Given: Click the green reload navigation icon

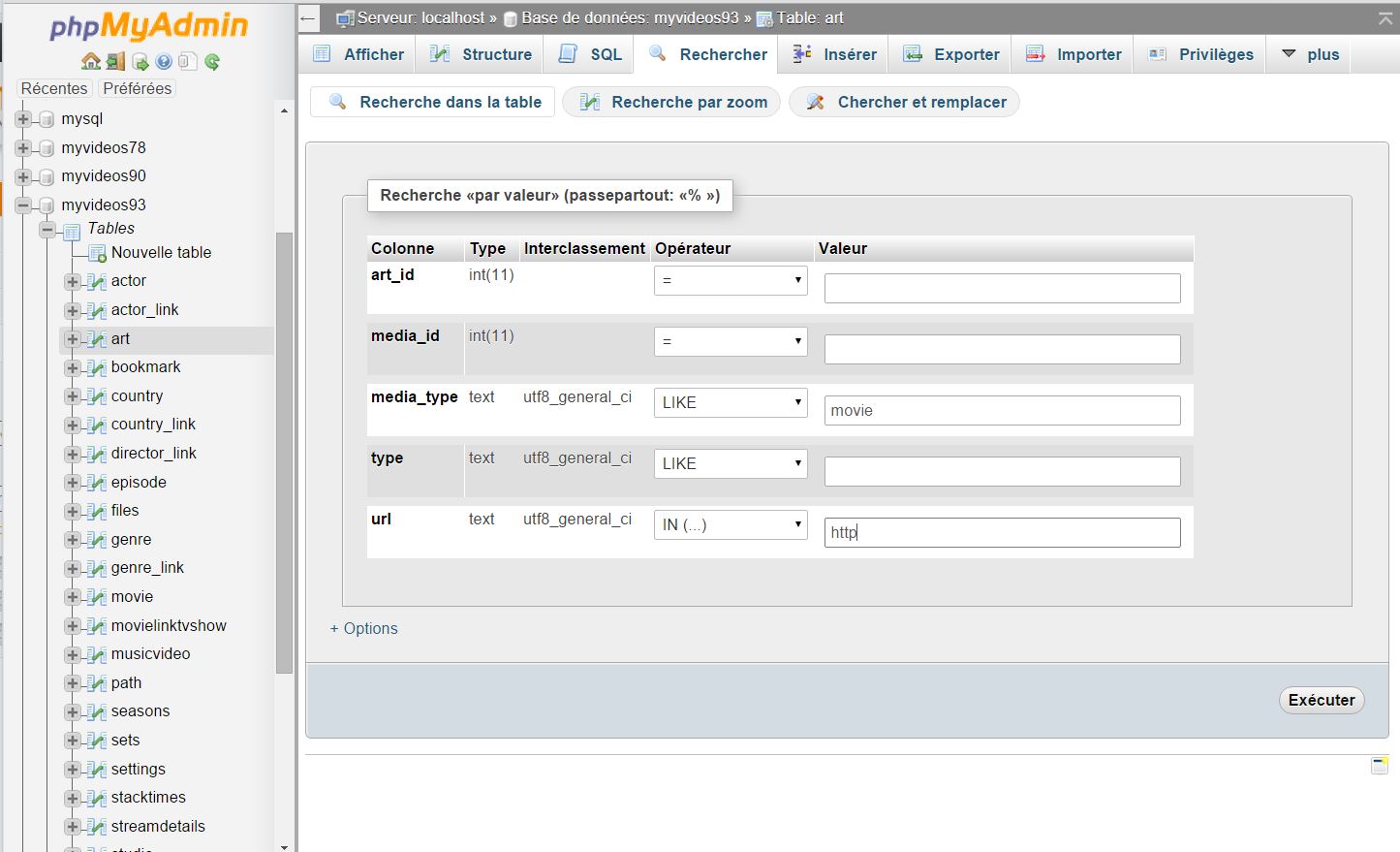Looking at the screenshot, I should (212, 62).
